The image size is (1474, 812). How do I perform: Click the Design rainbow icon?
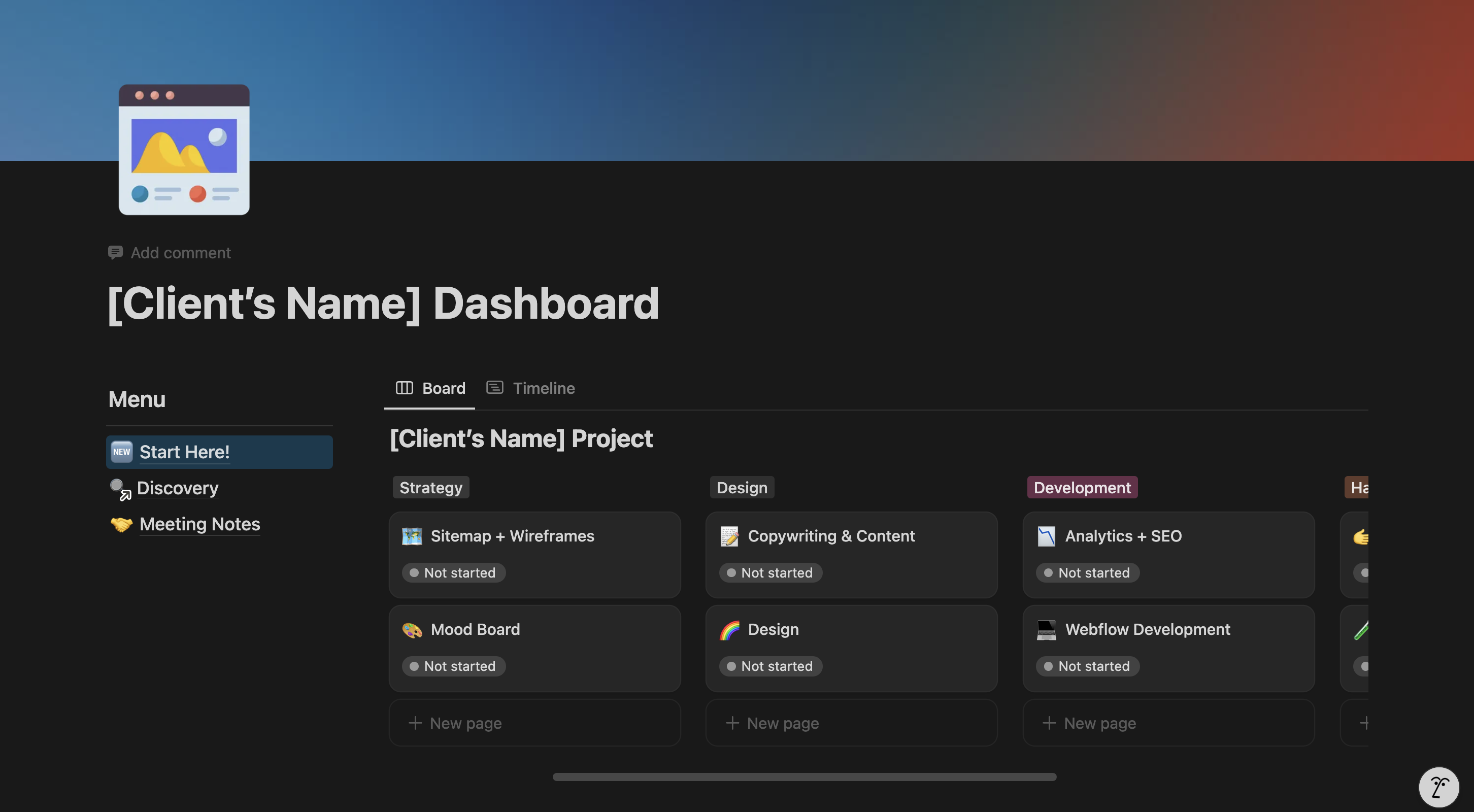point(729,629)
